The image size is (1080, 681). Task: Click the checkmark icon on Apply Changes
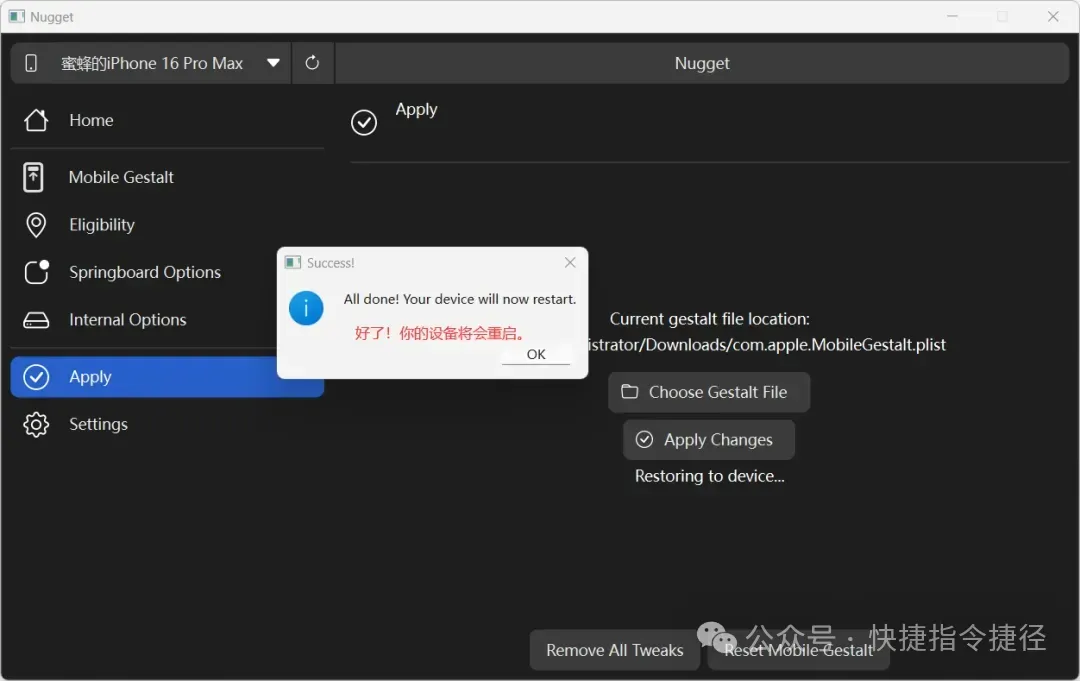pyautogui.click(x=644, y=439)
